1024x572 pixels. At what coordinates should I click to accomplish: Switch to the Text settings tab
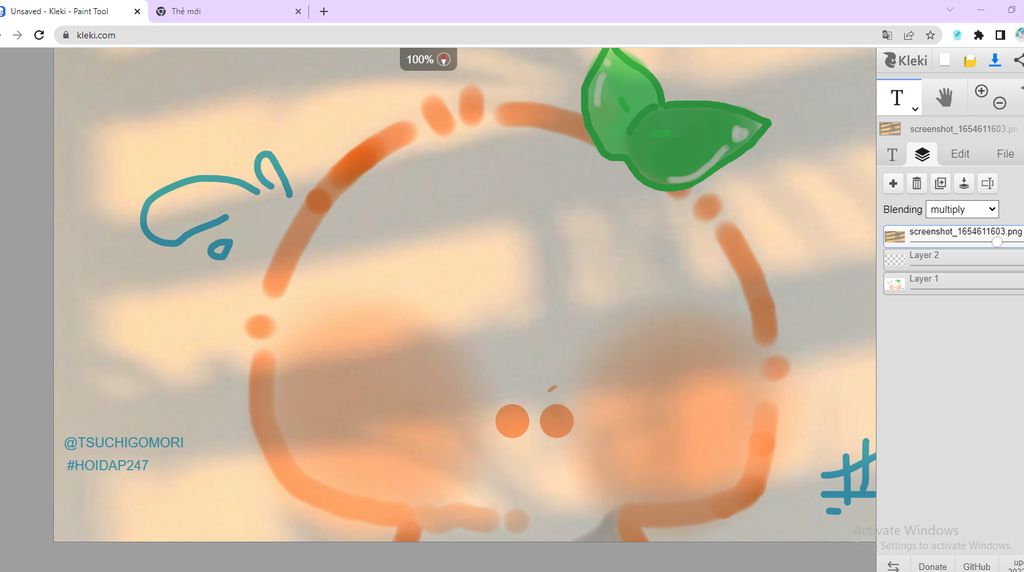coord(892,154)
